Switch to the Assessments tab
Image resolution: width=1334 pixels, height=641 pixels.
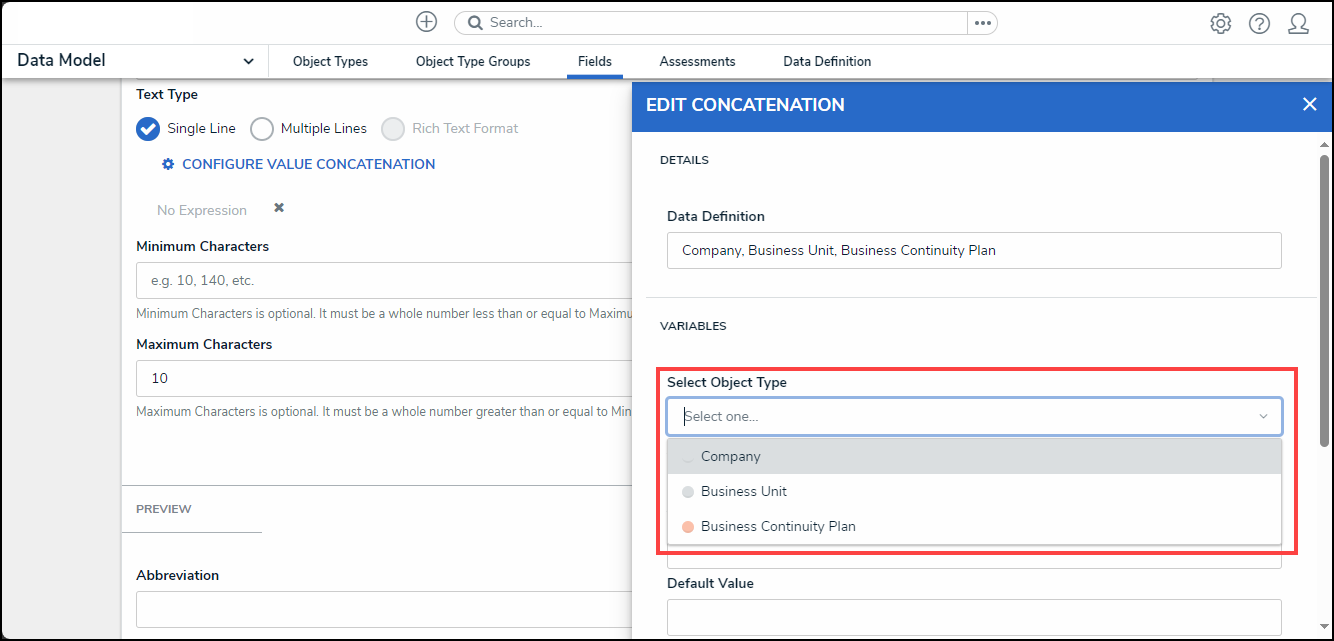697,62
